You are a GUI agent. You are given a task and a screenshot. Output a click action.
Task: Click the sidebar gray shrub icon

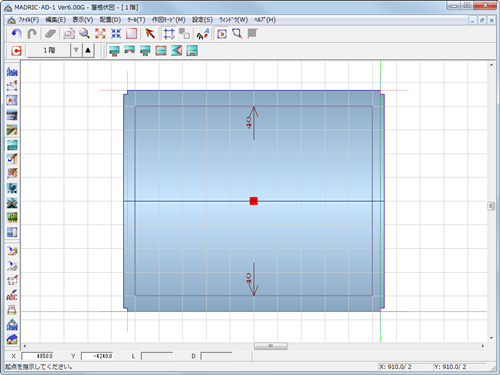click(12, 203)
